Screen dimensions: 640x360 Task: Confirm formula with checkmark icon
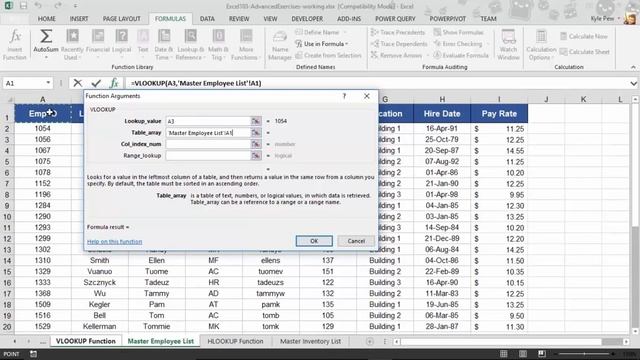tap(96, 83)
